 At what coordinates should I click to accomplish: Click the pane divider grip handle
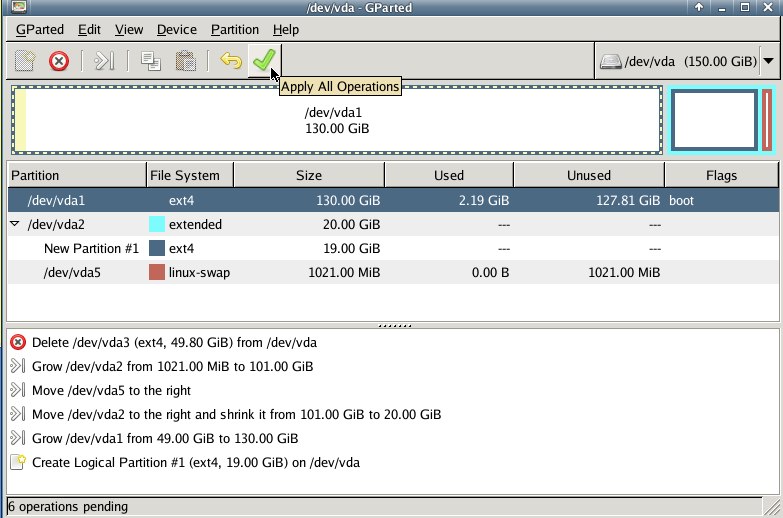(394, 326)
